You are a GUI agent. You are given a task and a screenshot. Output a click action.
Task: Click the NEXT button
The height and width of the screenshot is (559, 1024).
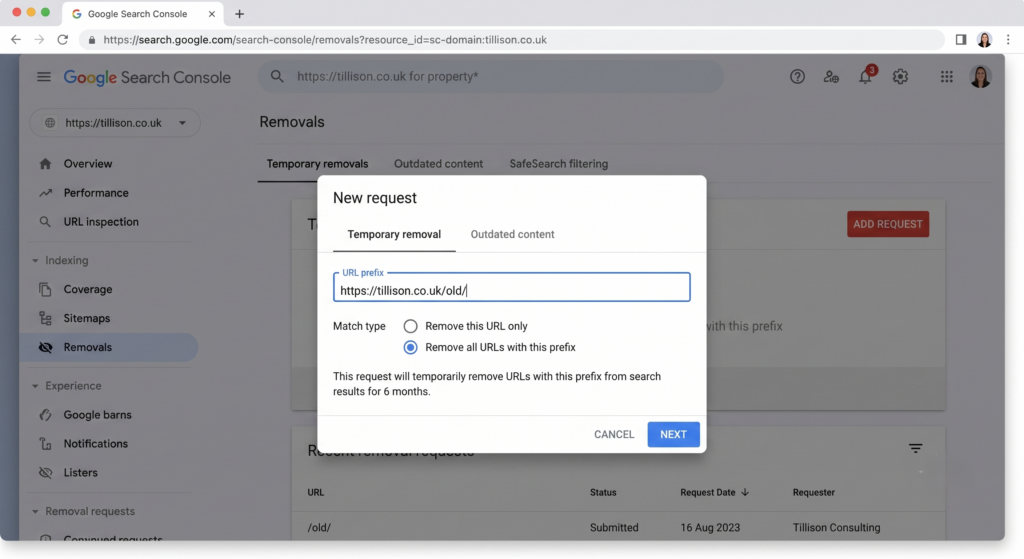(x=673, y=434)
